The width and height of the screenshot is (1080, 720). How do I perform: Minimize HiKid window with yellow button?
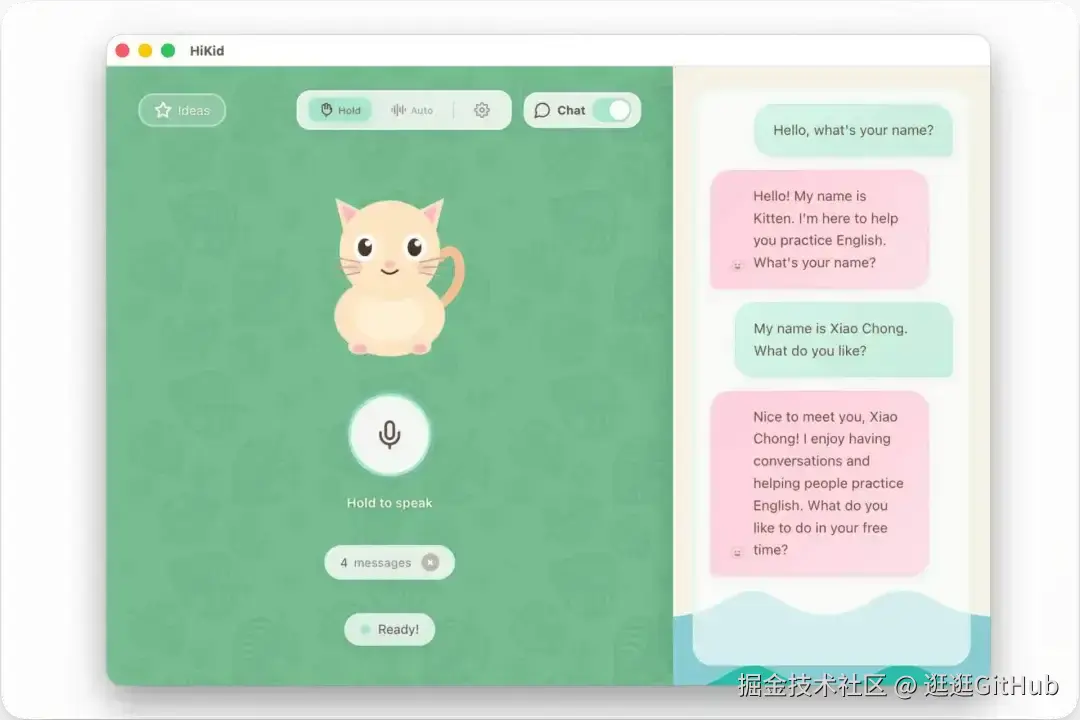(x=145, y=50)
